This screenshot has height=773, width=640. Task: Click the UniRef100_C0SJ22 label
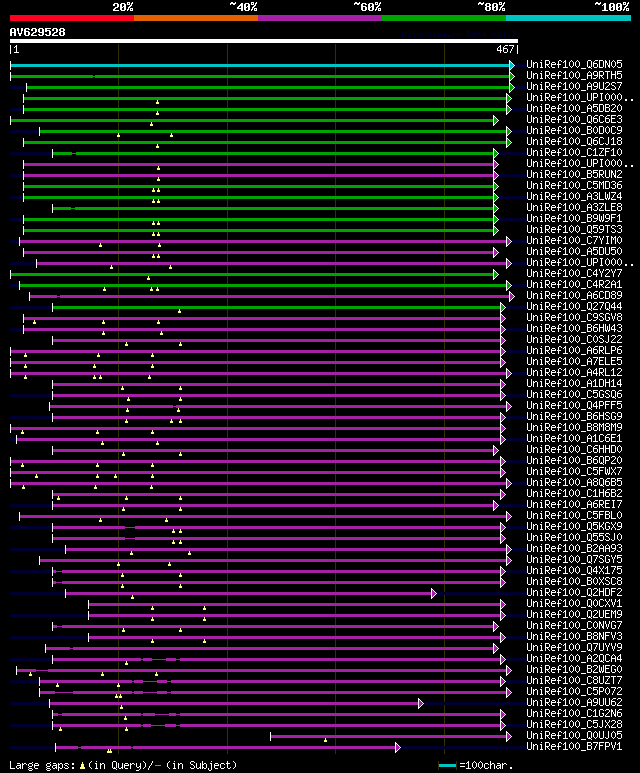click(574, 340)
